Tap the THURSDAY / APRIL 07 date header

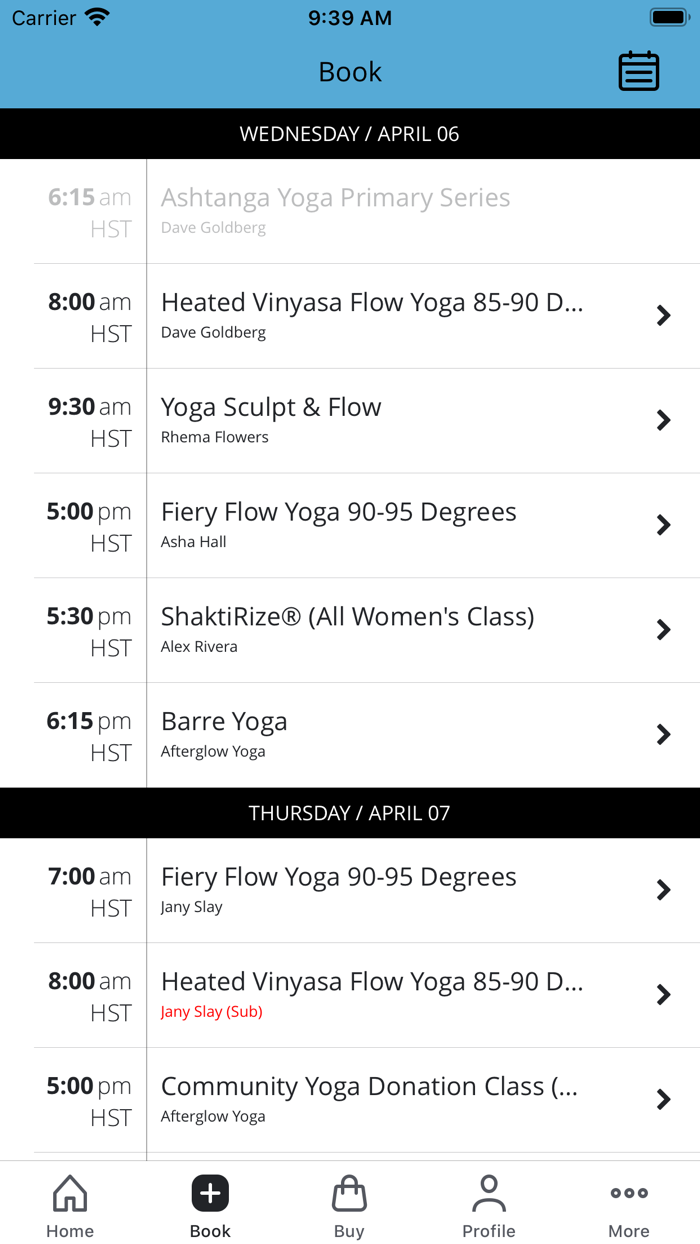pos(350,813)
